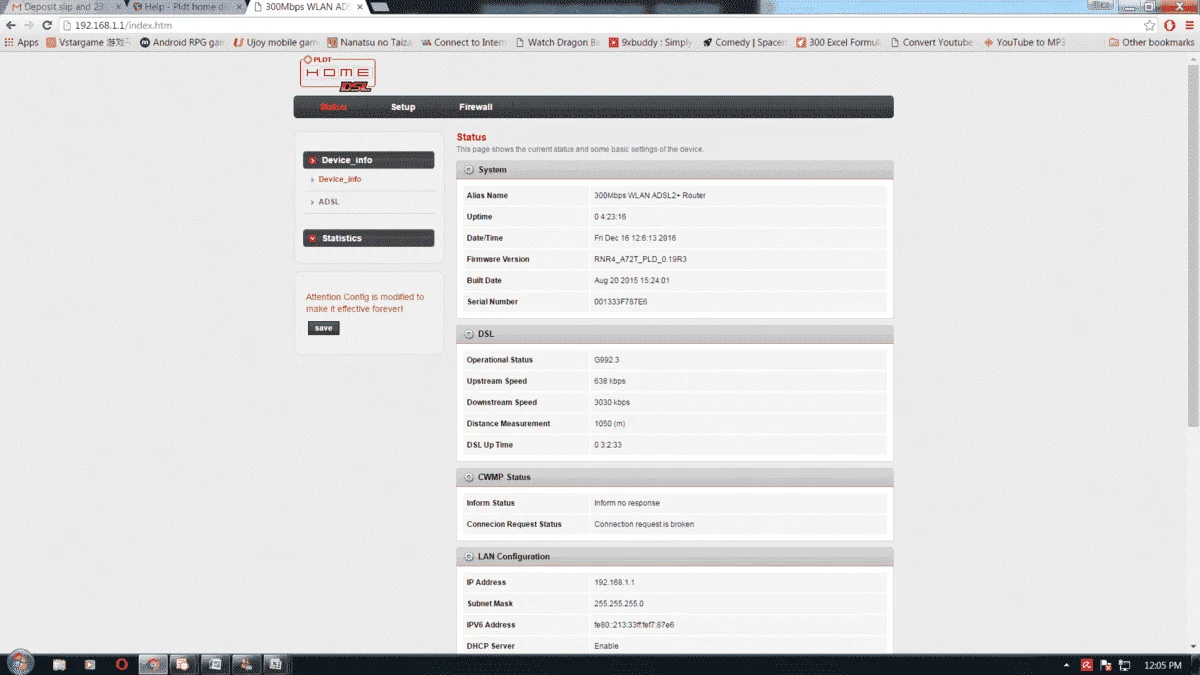1200x675 pixels.
Task: Click the IP Address 192.168.1.1 value
Action: [x=614, y=582]
